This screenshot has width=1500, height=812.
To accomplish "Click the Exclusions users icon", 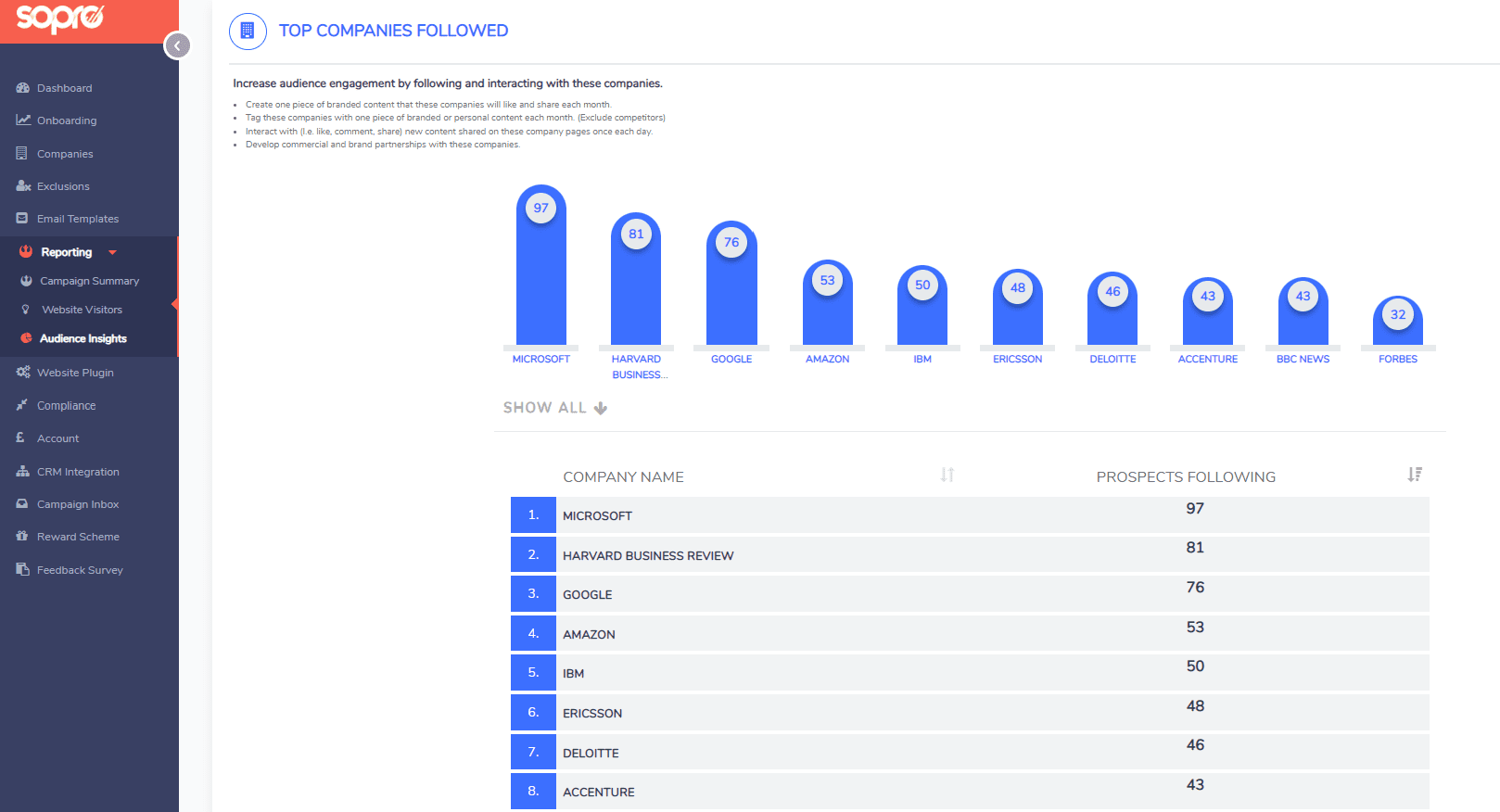I will click(x=23, y=186).
